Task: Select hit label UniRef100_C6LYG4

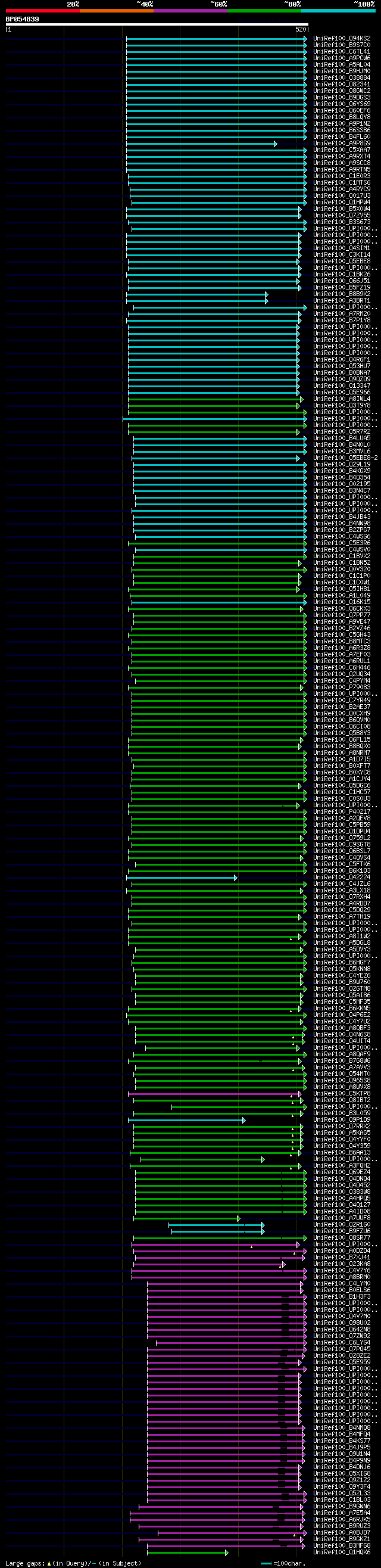Action: [342, 1342]
